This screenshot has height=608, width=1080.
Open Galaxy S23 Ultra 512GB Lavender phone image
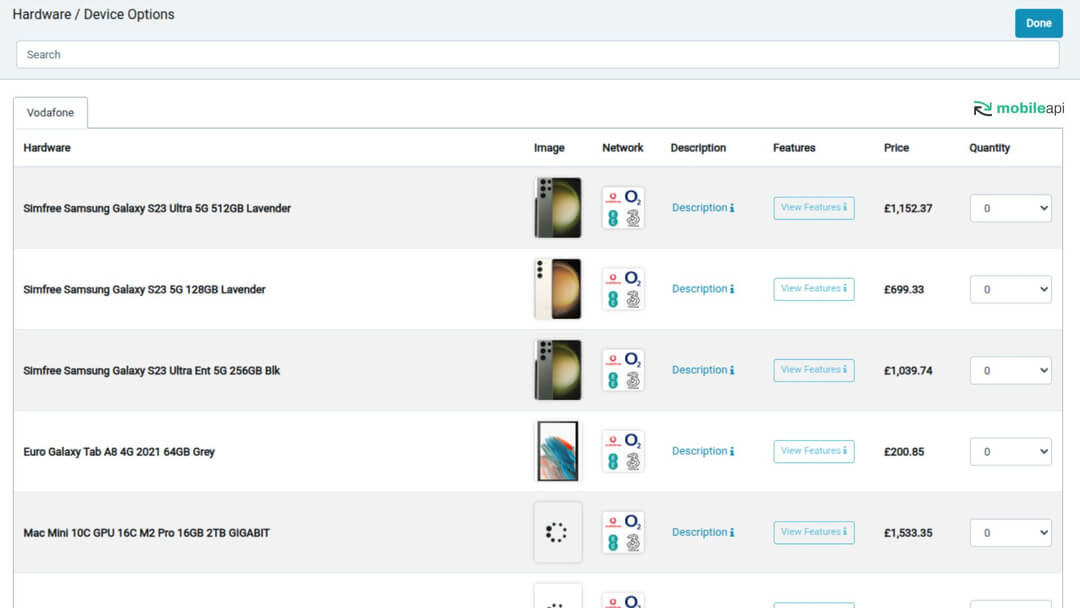[557, 207]
